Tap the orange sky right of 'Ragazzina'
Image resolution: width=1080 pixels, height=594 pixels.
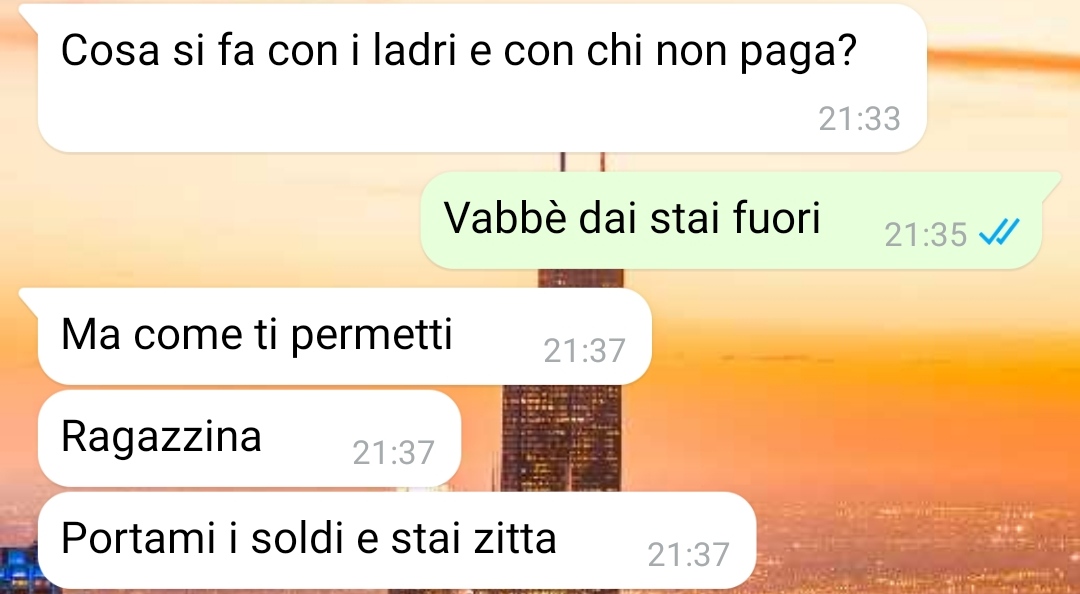(758, 434)
